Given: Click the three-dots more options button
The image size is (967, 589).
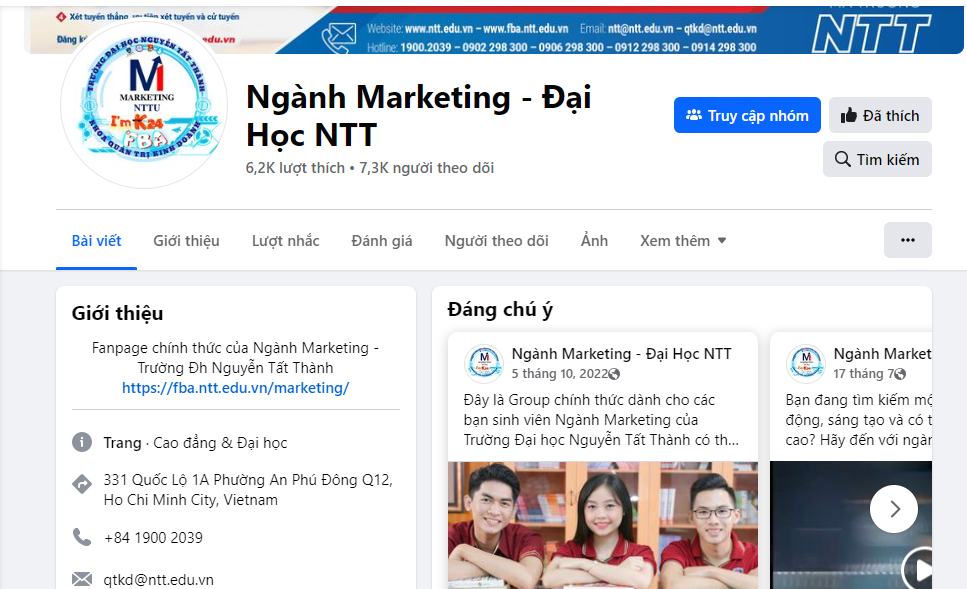Looking at the screenshot, I should 907,240.
